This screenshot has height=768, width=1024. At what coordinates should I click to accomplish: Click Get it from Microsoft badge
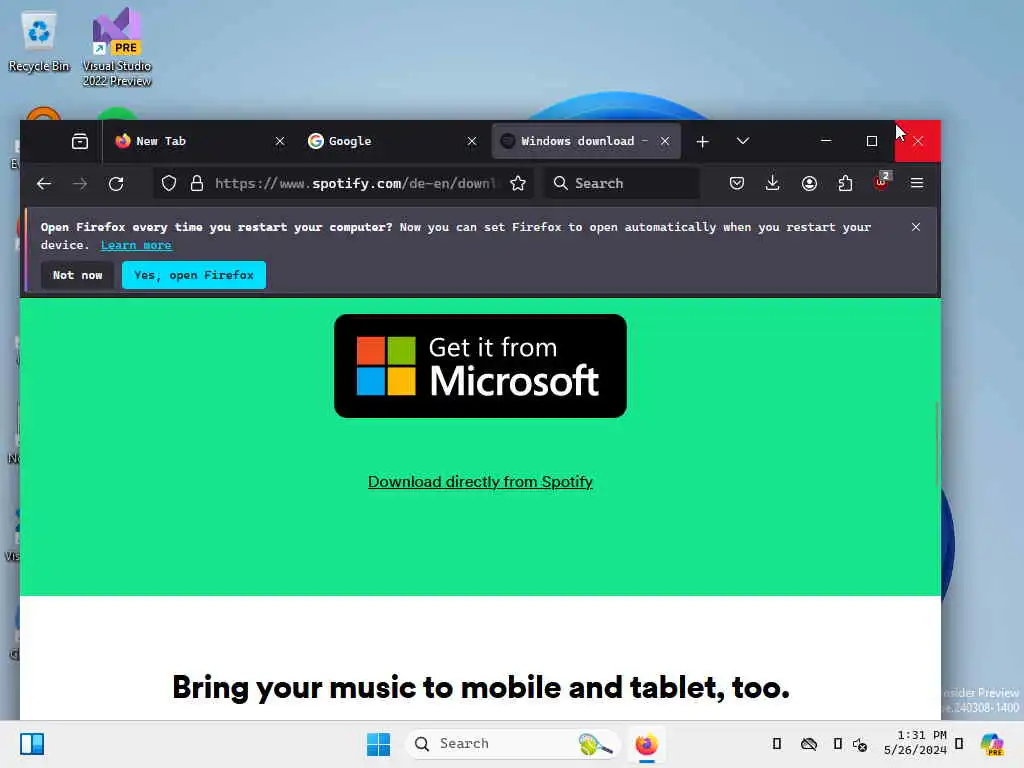tap(480, 366)
